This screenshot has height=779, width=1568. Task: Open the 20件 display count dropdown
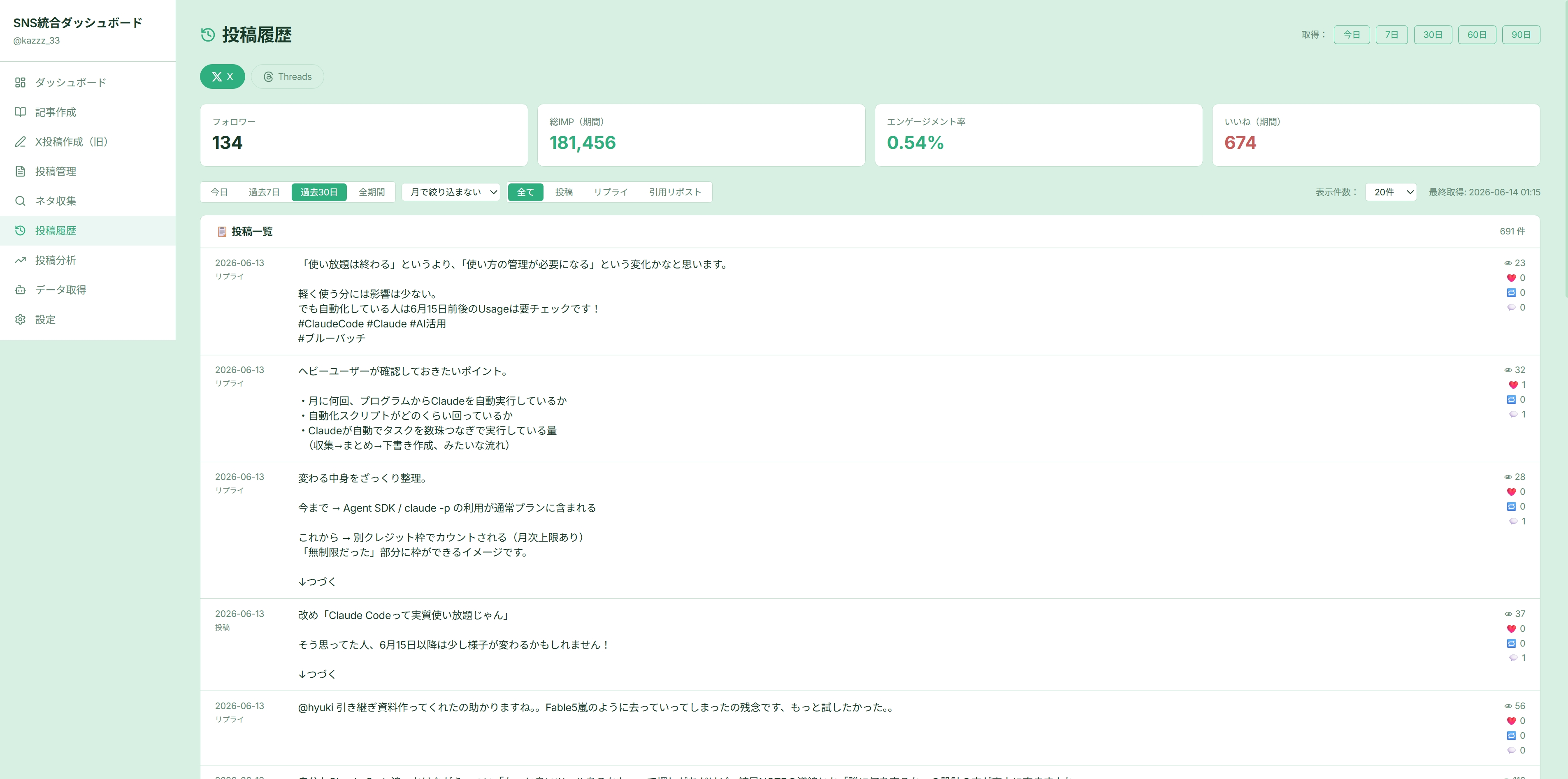coord(1391,192)
